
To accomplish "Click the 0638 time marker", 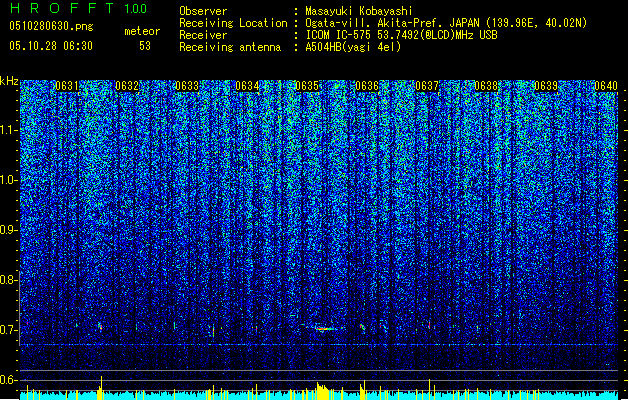I will pos(486,86).
